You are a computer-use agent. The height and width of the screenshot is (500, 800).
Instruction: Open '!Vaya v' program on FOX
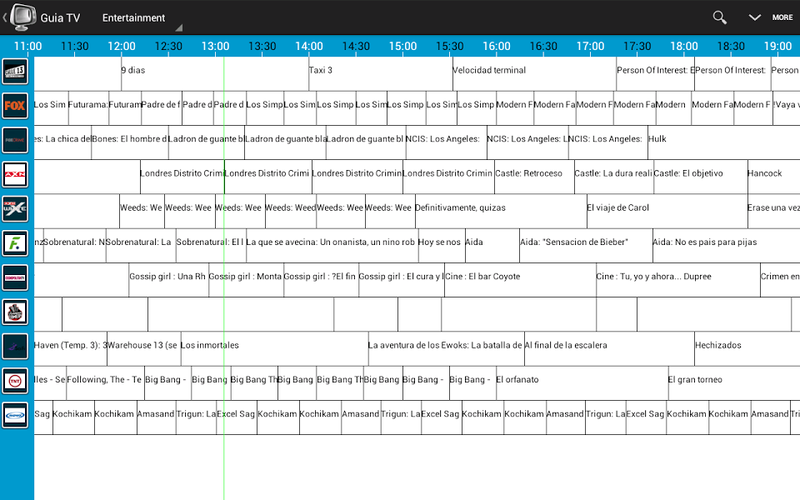coord(786,108)
